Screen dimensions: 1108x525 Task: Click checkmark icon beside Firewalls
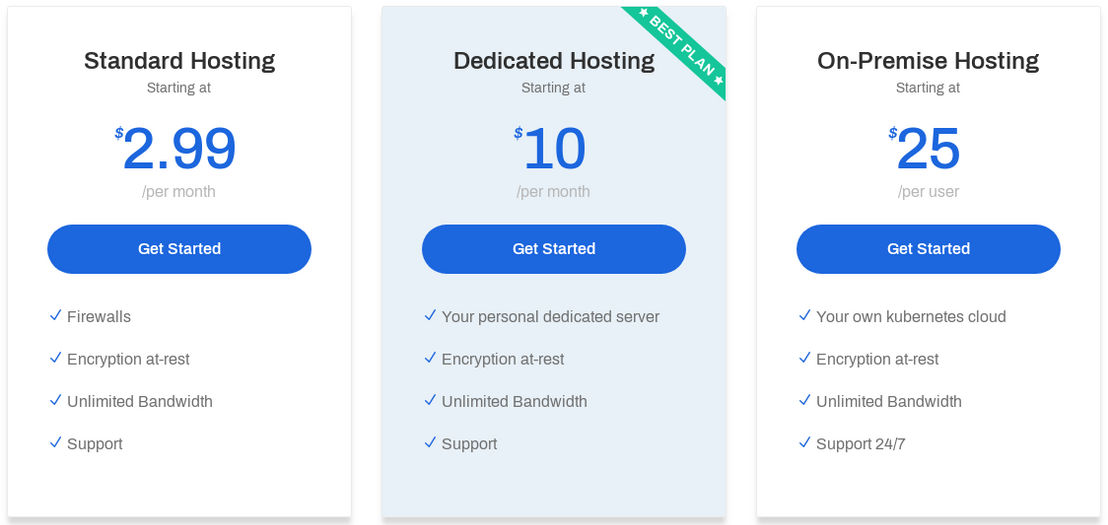pos(56,315)
